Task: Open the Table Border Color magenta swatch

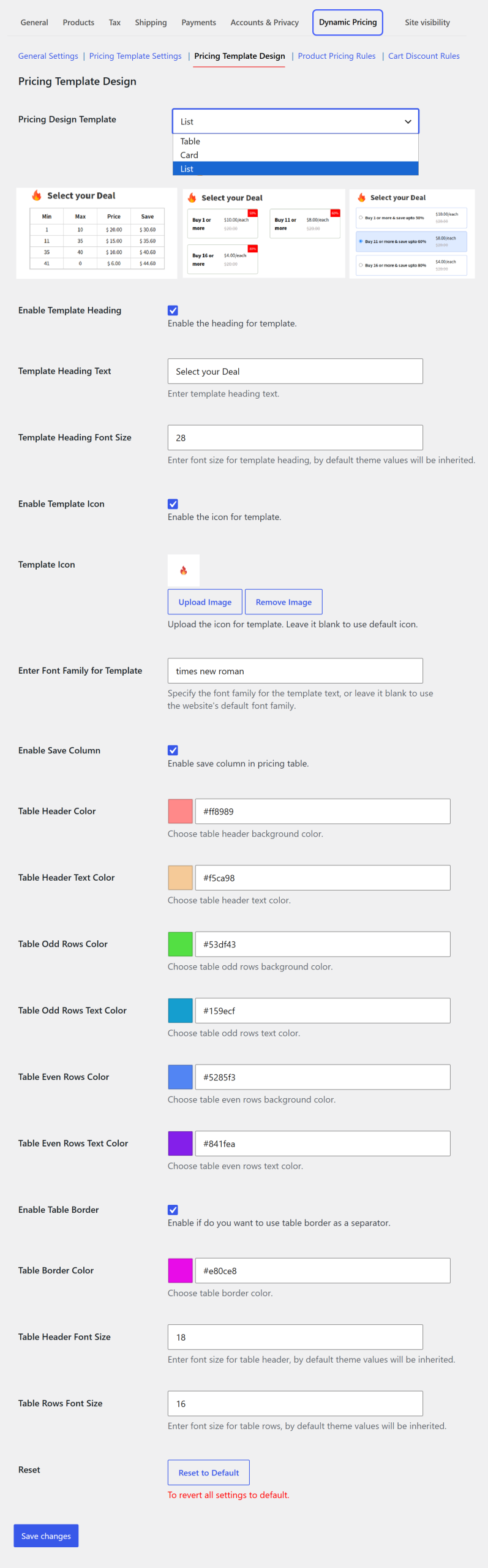Action: pyautogui.click(x=181, y=1270)
